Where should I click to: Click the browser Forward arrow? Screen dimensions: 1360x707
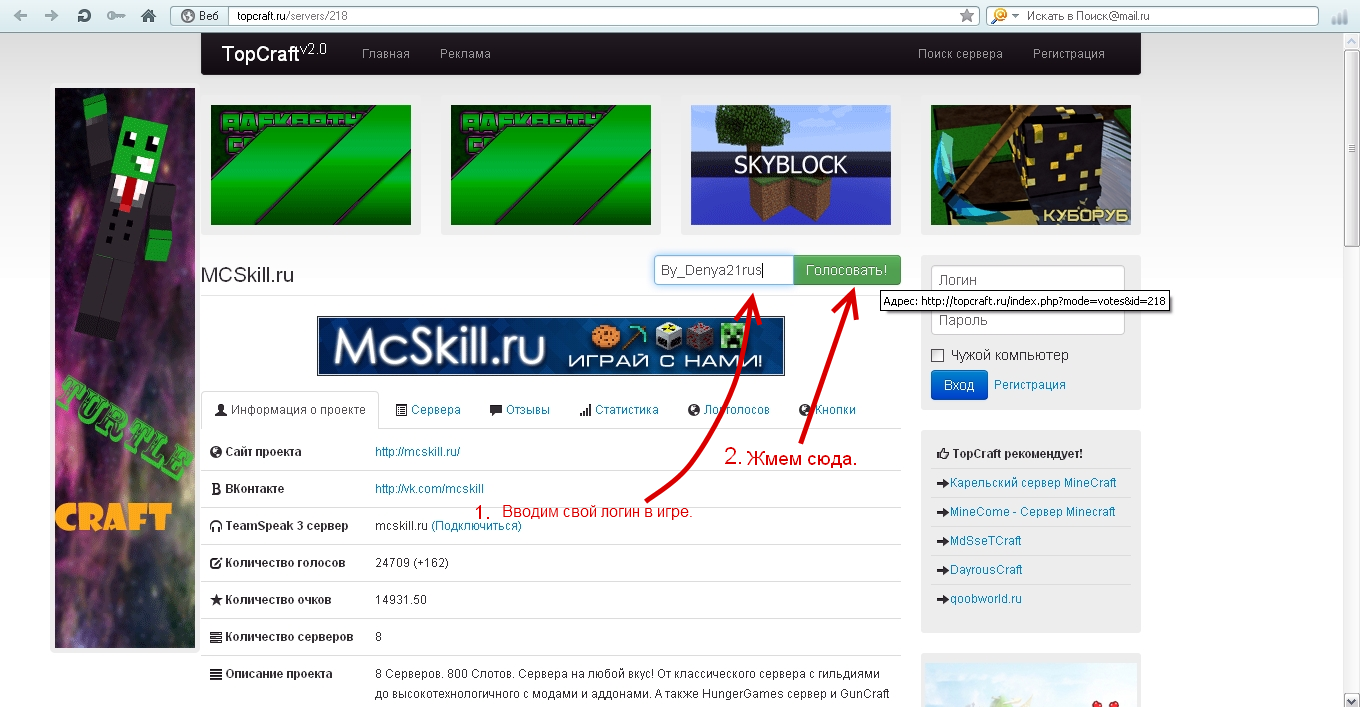(51, 15)
